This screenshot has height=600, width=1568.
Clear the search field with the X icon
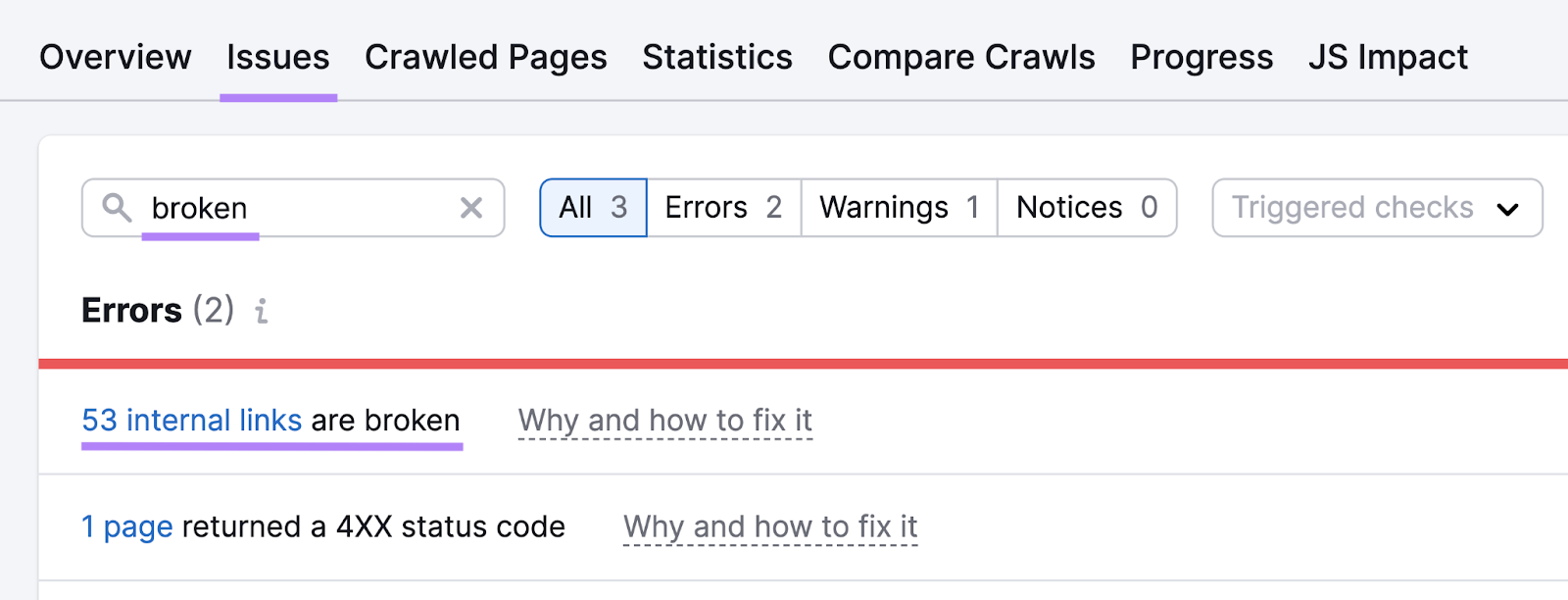(x=471, y=207)
